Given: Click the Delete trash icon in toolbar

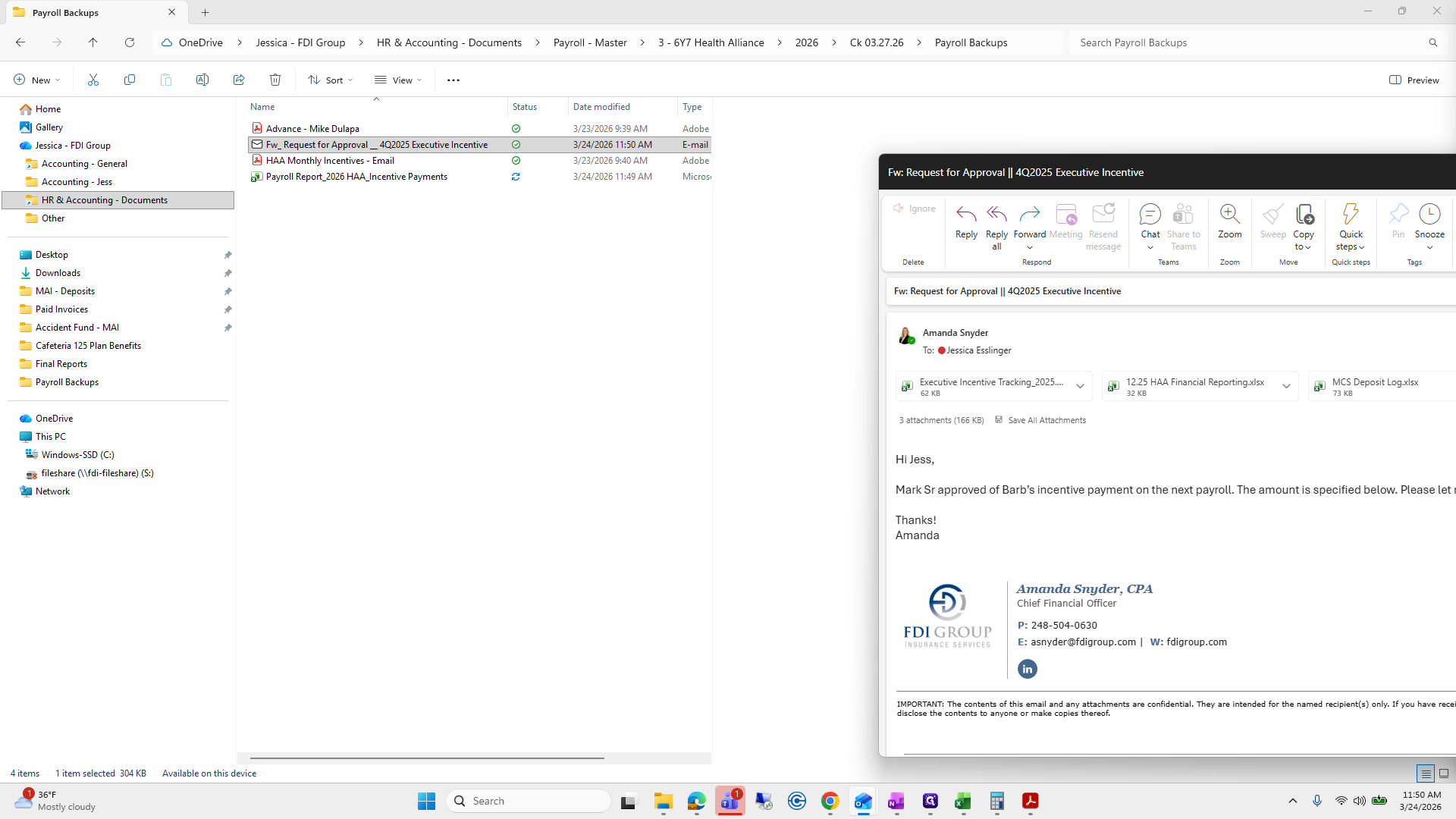Looking at the screenshot, I should pyautogui.click(x=275, y=80).
